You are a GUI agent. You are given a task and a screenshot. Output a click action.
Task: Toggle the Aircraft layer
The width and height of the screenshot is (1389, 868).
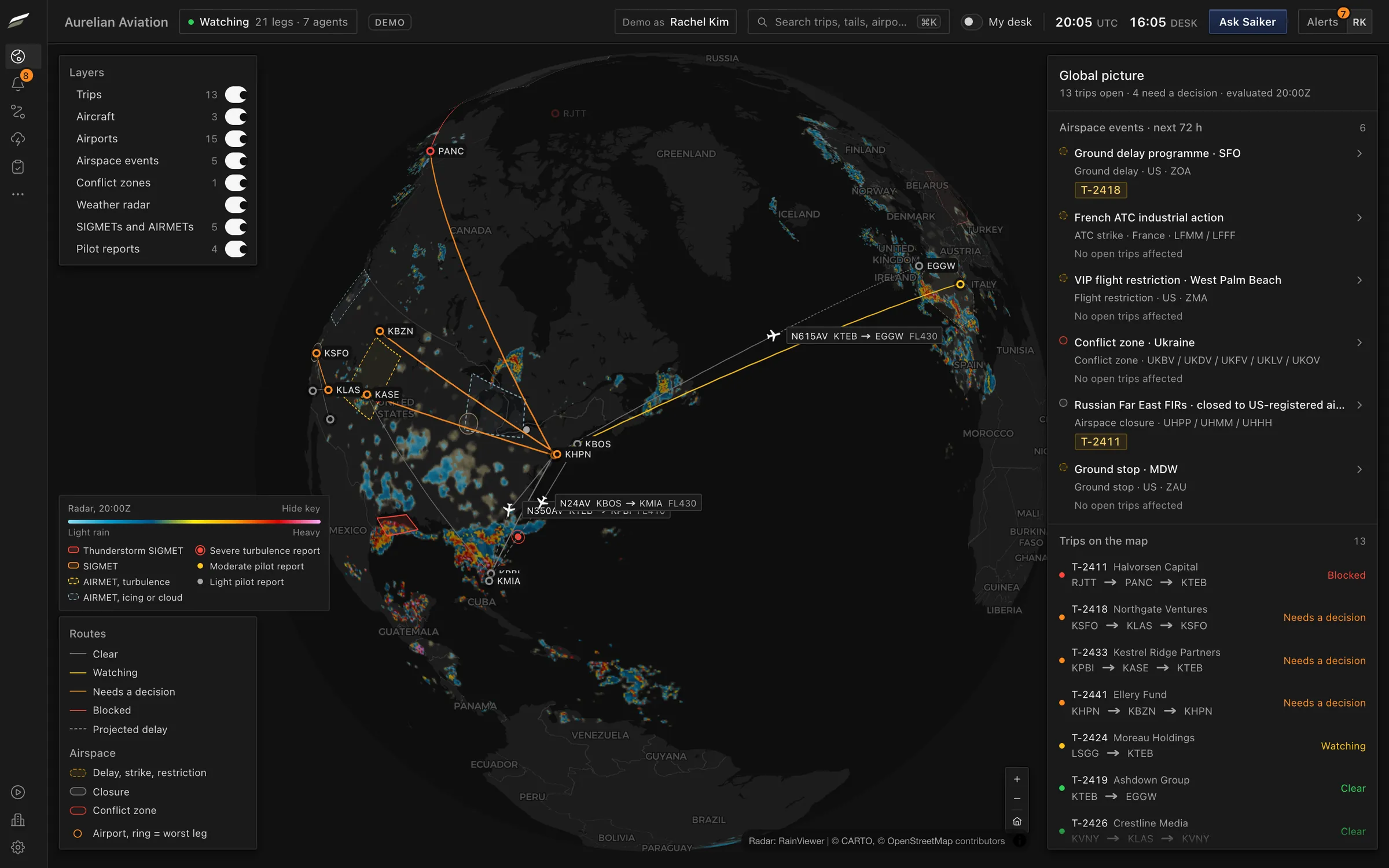236,116
